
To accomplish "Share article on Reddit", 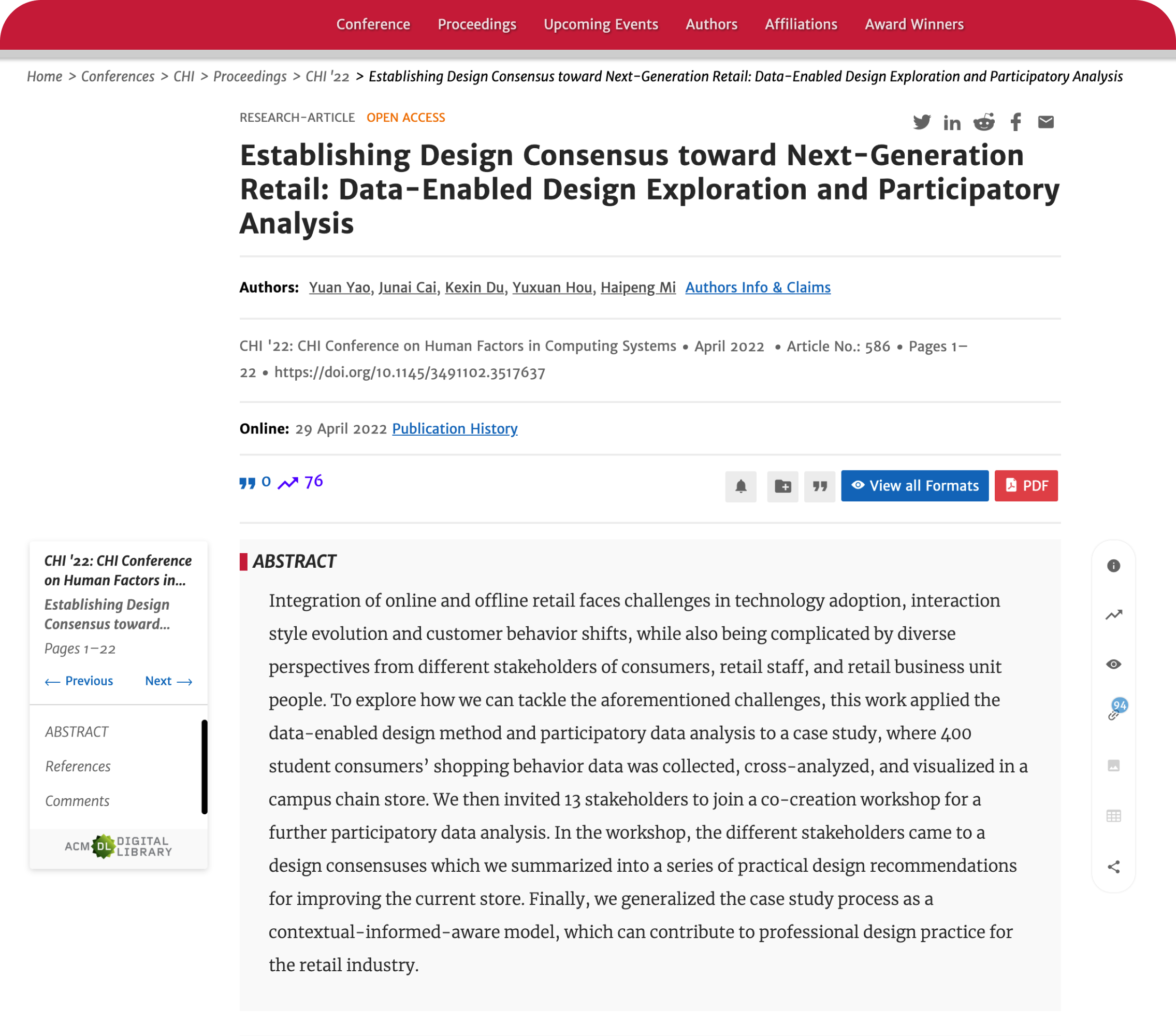I will 984,122.
